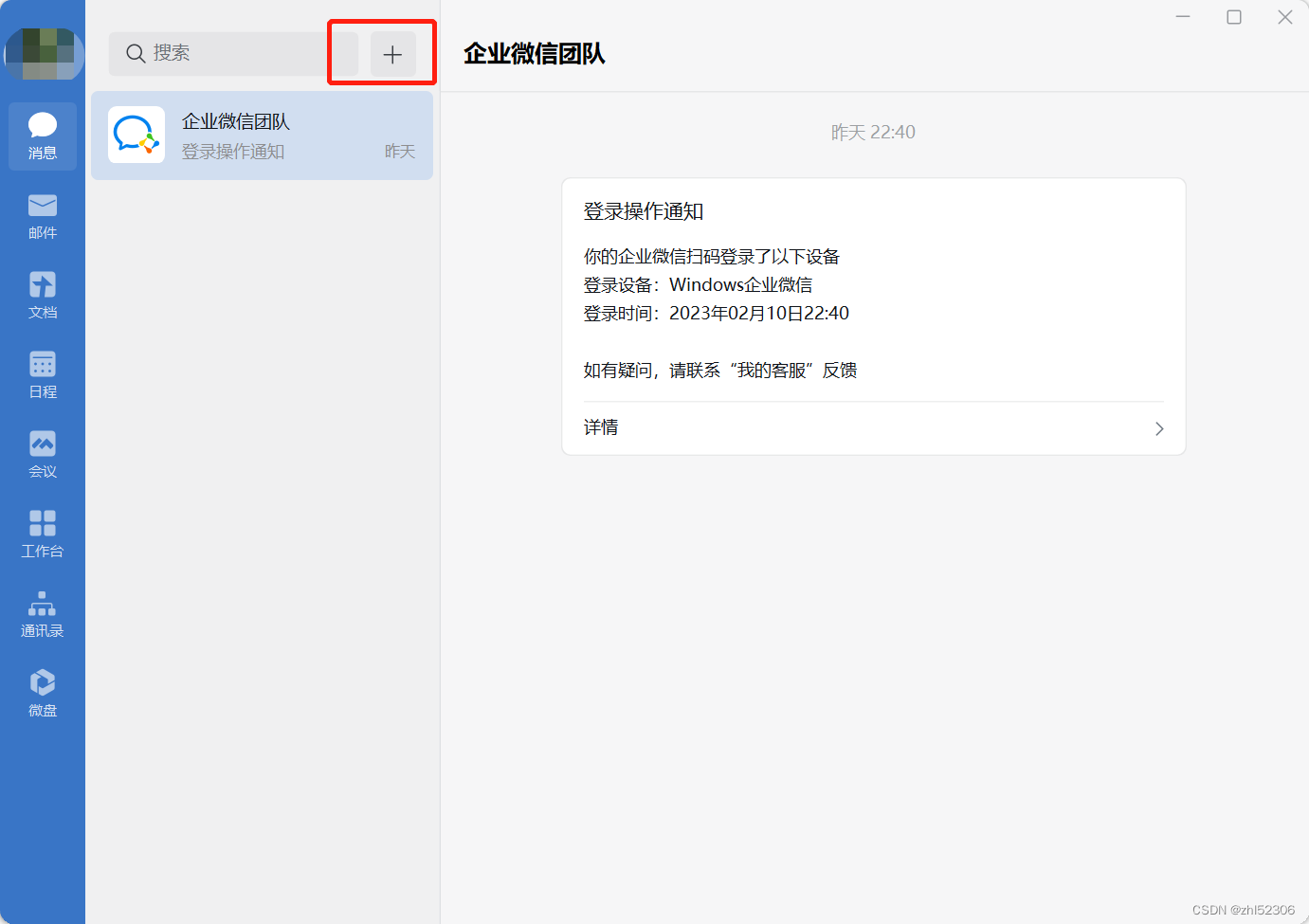The height and width of the screenshot is (924, 1309).
Task: Click the 登录时间 line in notice
Action: (717, 314)
